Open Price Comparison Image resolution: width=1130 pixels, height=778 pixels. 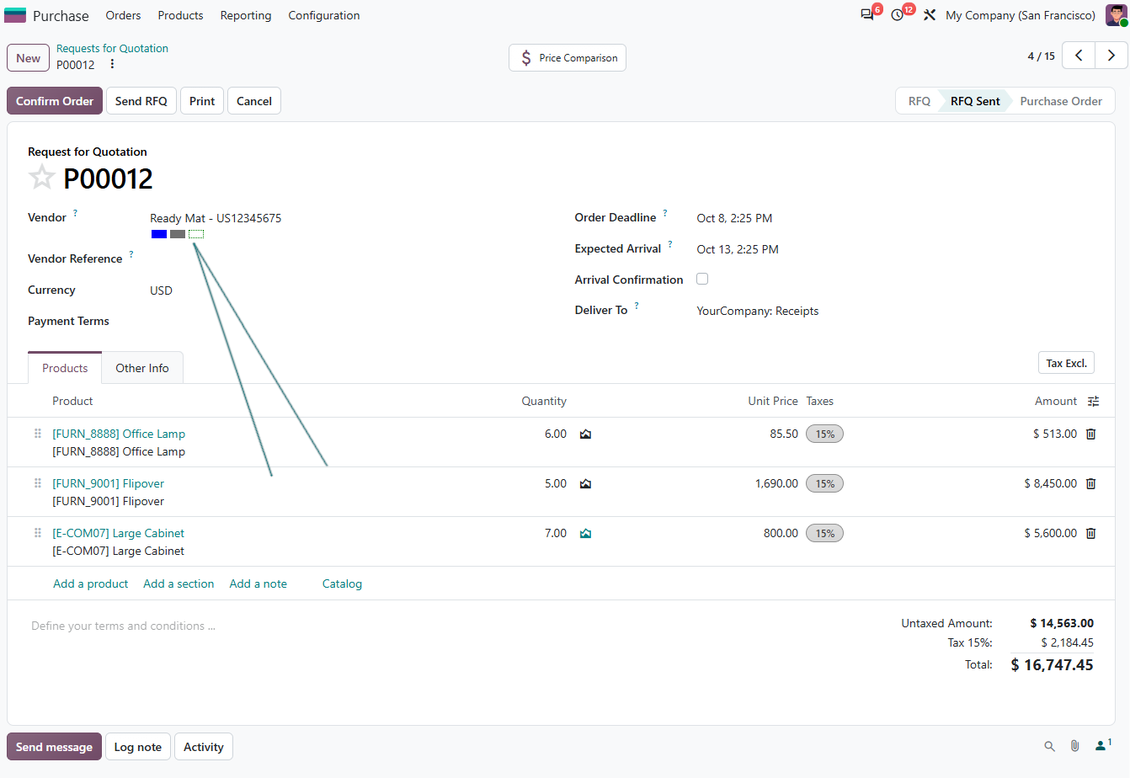pos(567,58)
